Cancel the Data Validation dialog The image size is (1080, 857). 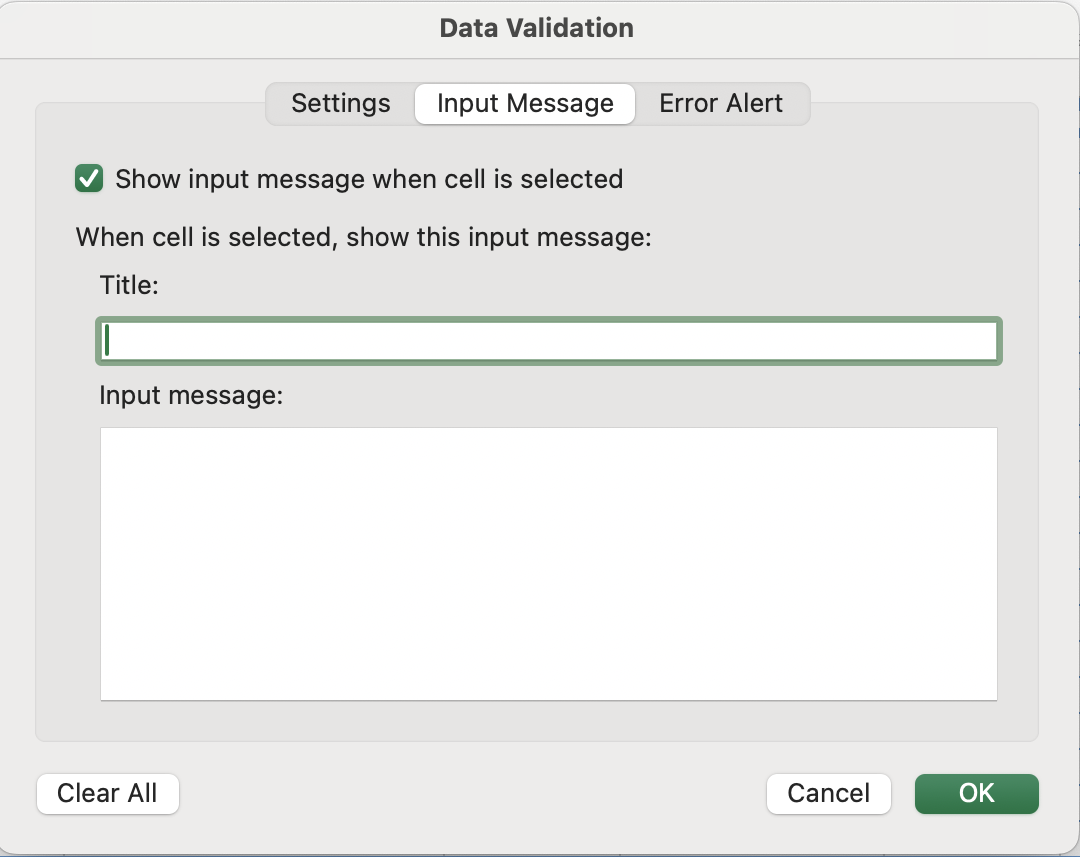coord(828,794)
